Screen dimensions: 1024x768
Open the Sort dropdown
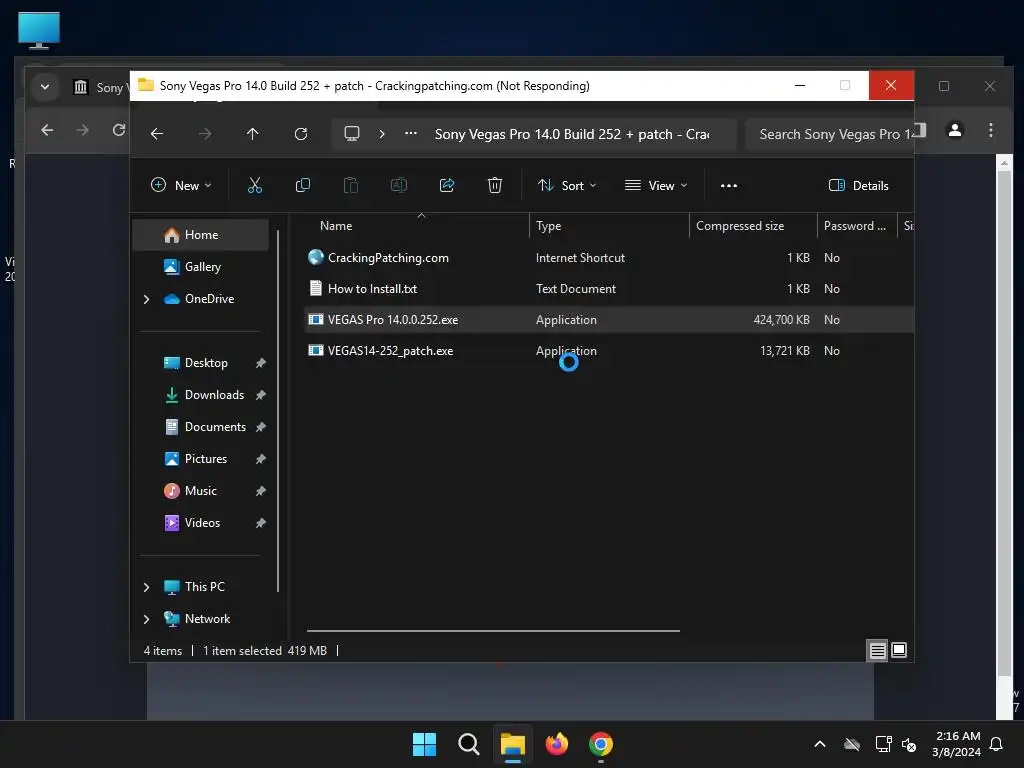[567, 185]
